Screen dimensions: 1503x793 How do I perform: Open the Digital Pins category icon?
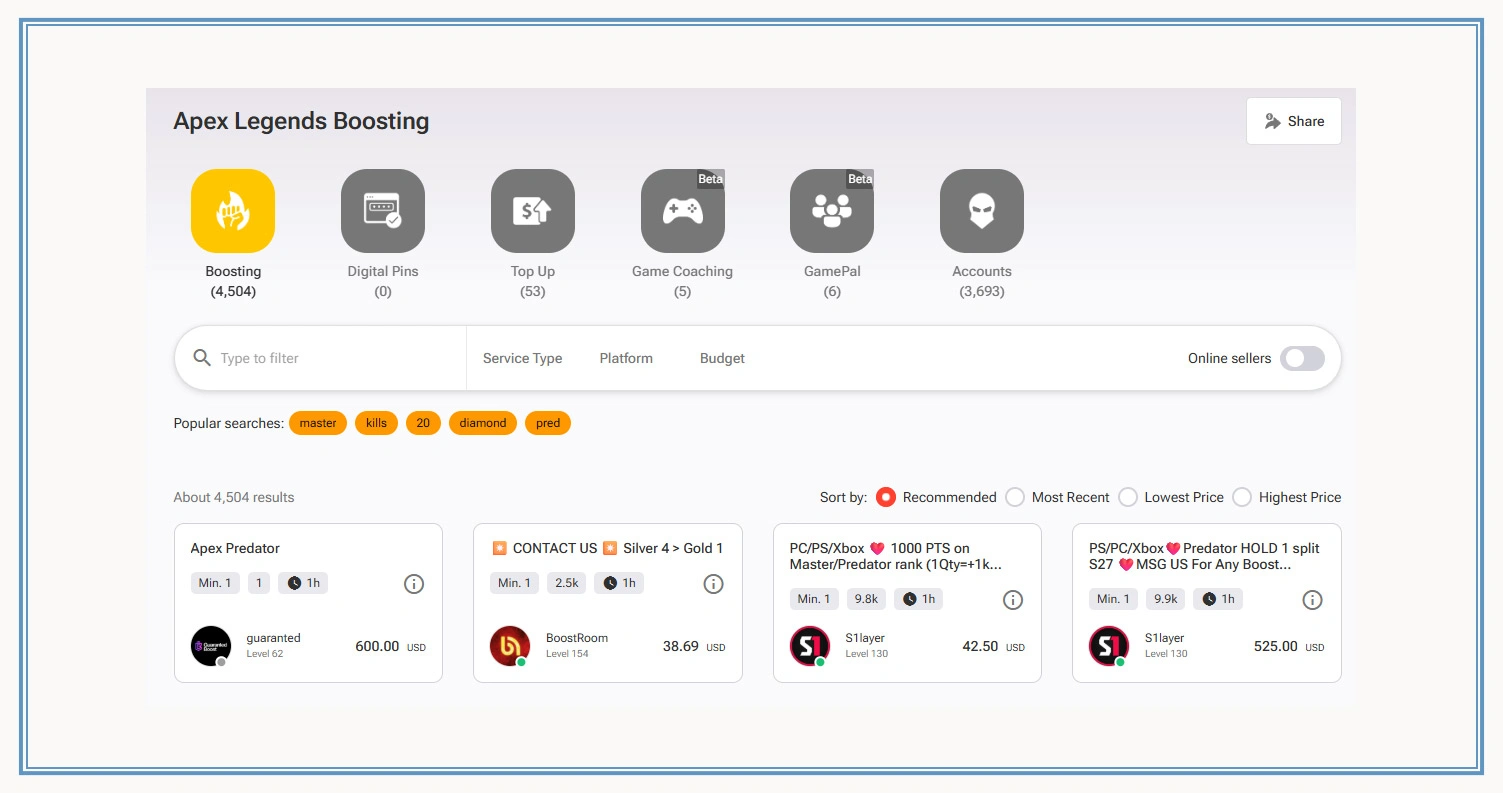[383, 211]
